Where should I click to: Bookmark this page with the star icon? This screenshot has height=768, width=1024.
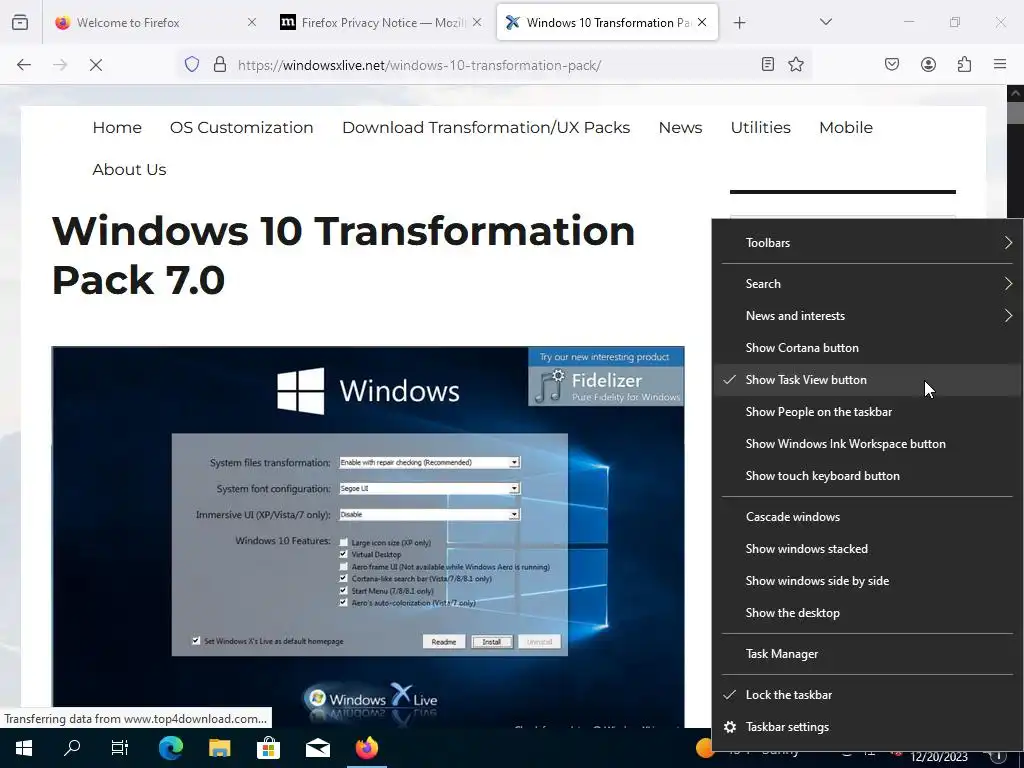tap(796, 64)
